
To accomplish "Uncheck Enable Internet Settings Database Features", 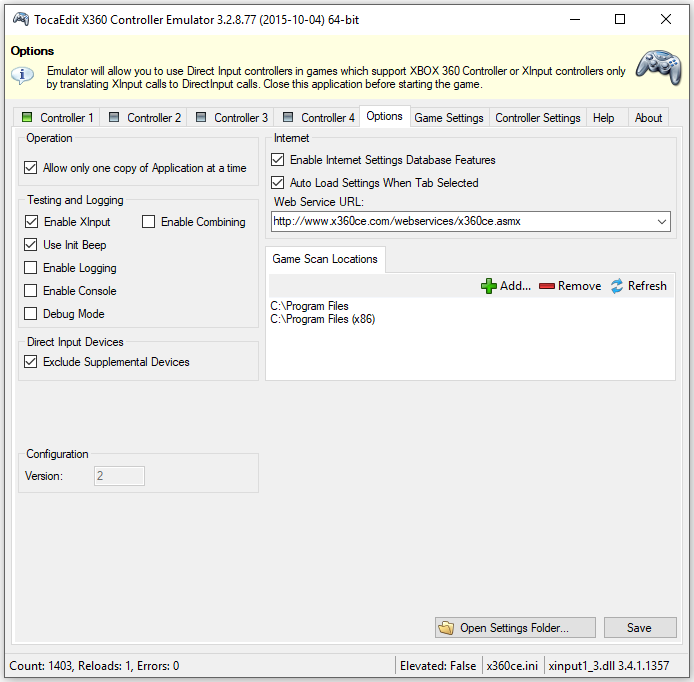I will pyautogui.click(x=278, y=159).
